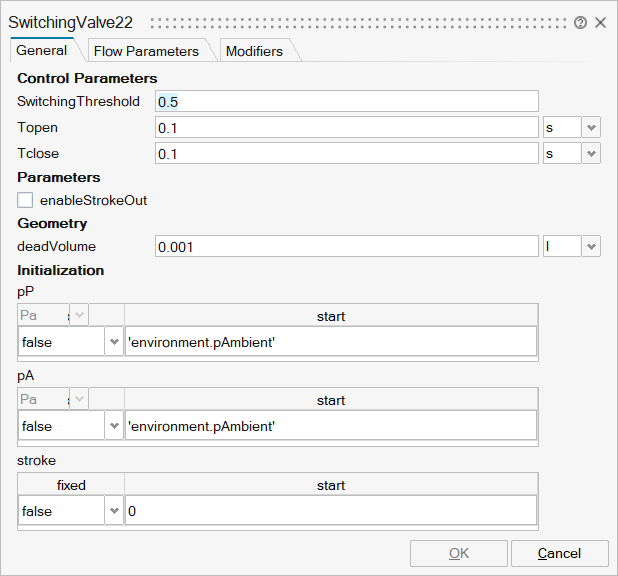This screenshot has width=618, height=576.
Task: Click the SwitchingThreshold input field
Action: pos(346,101)
